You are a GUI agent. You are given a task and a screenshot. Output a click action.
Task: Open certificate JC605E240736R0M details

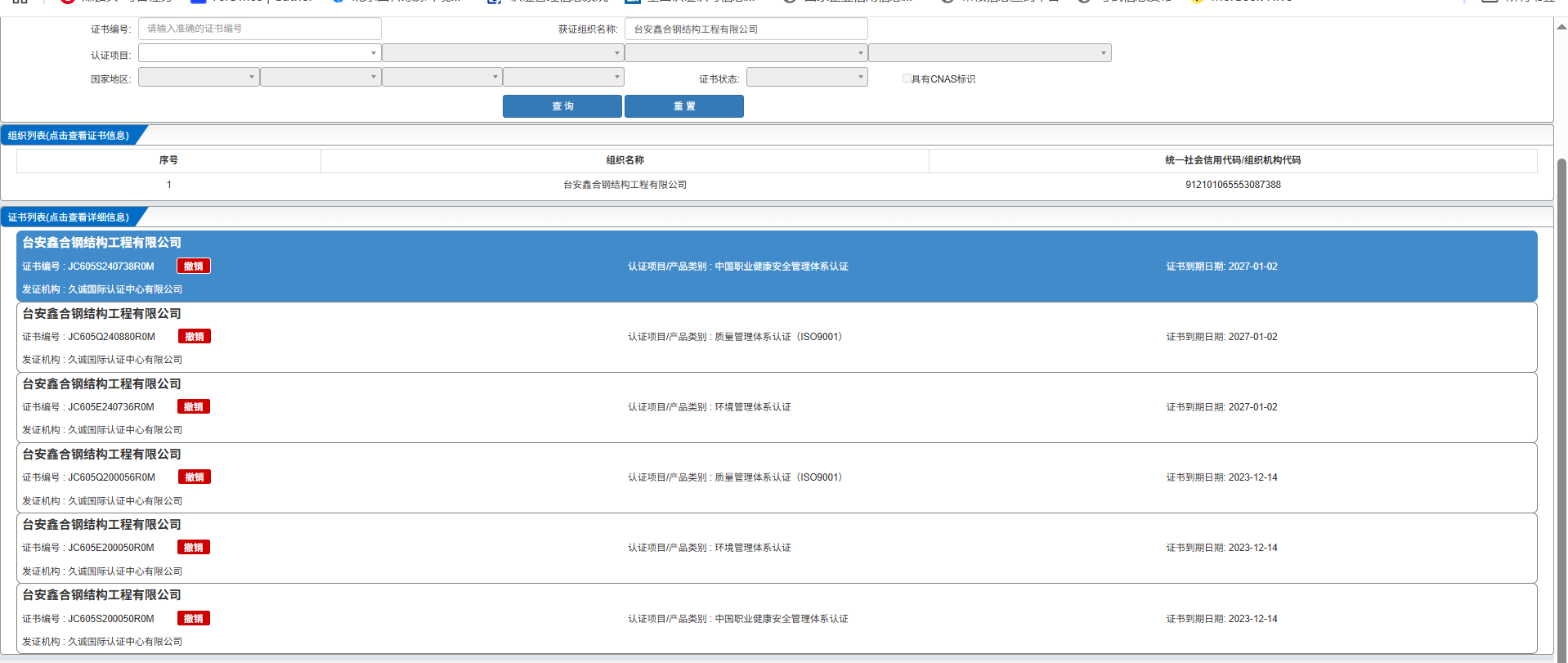click(x=777, y=407)
